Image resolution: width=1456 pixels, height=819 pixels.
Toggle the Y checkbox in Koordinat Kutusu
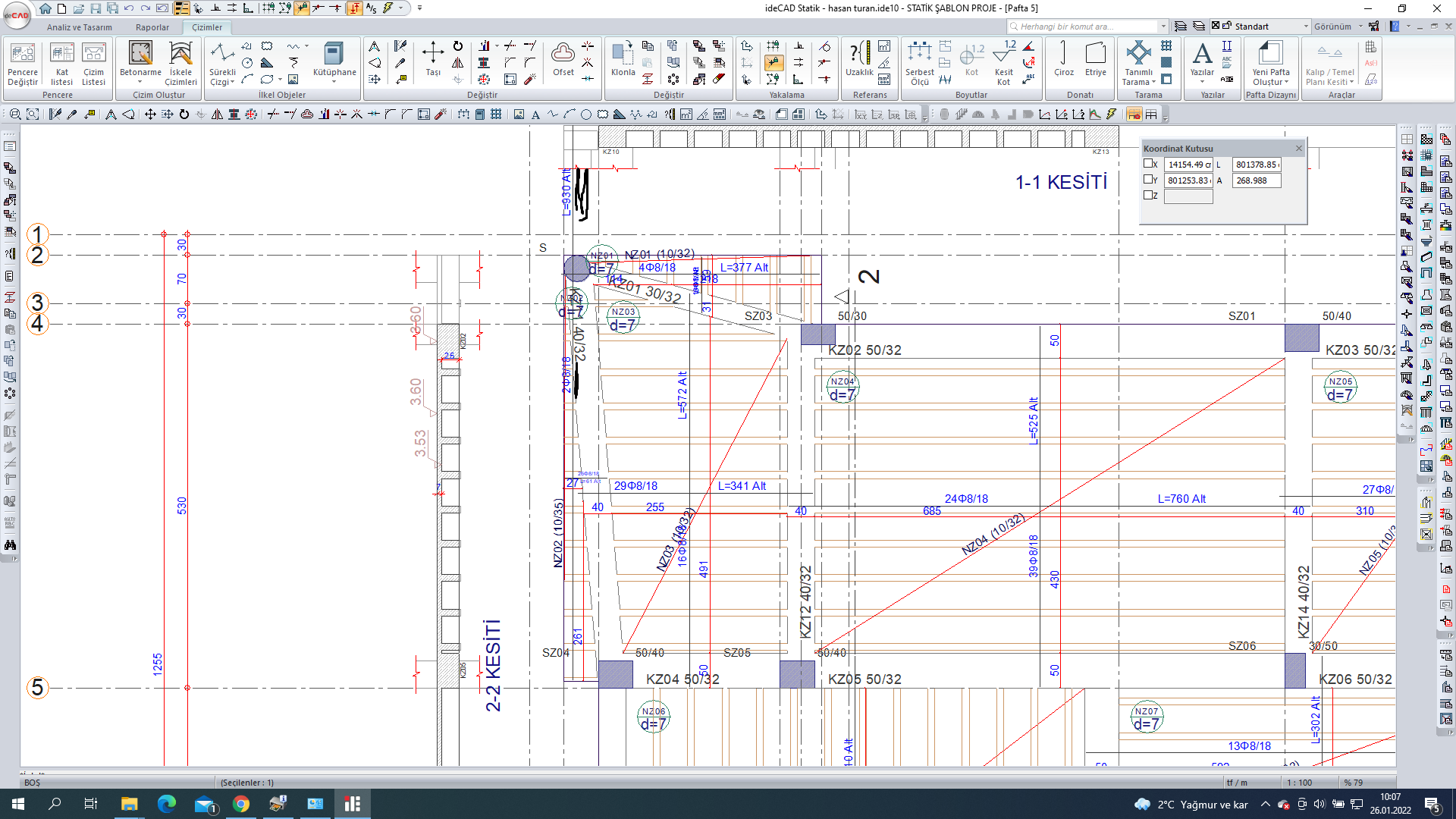tap(1148, 180)
